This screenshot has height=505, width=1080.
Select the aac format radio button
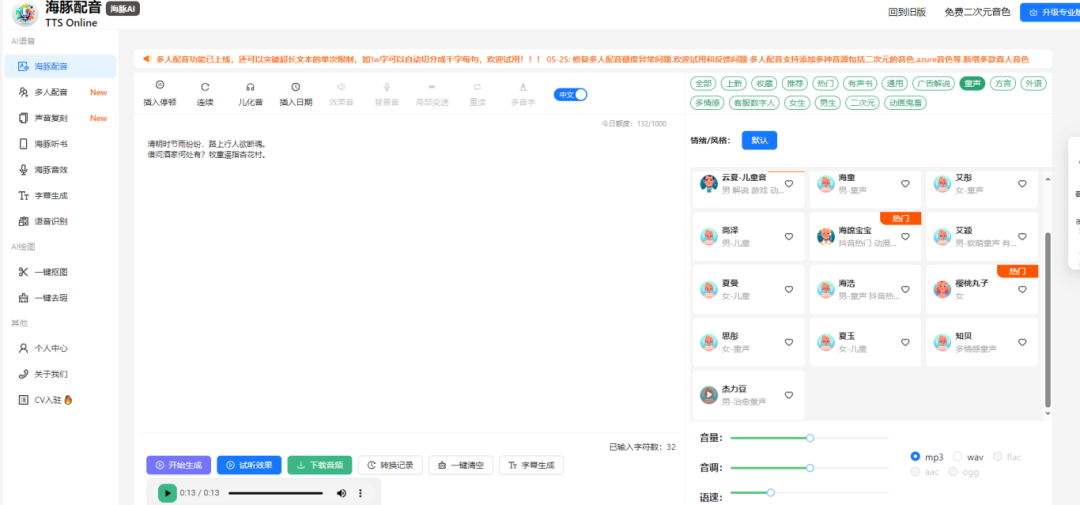click(915, 472)
